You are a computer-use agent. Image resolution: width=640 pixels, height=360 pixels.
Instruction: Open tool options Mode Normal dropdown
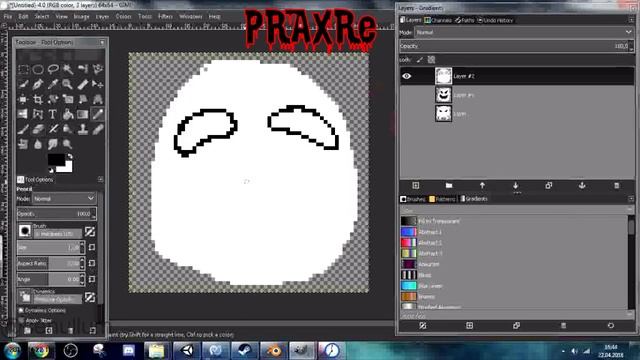click(x=64, y=199)
